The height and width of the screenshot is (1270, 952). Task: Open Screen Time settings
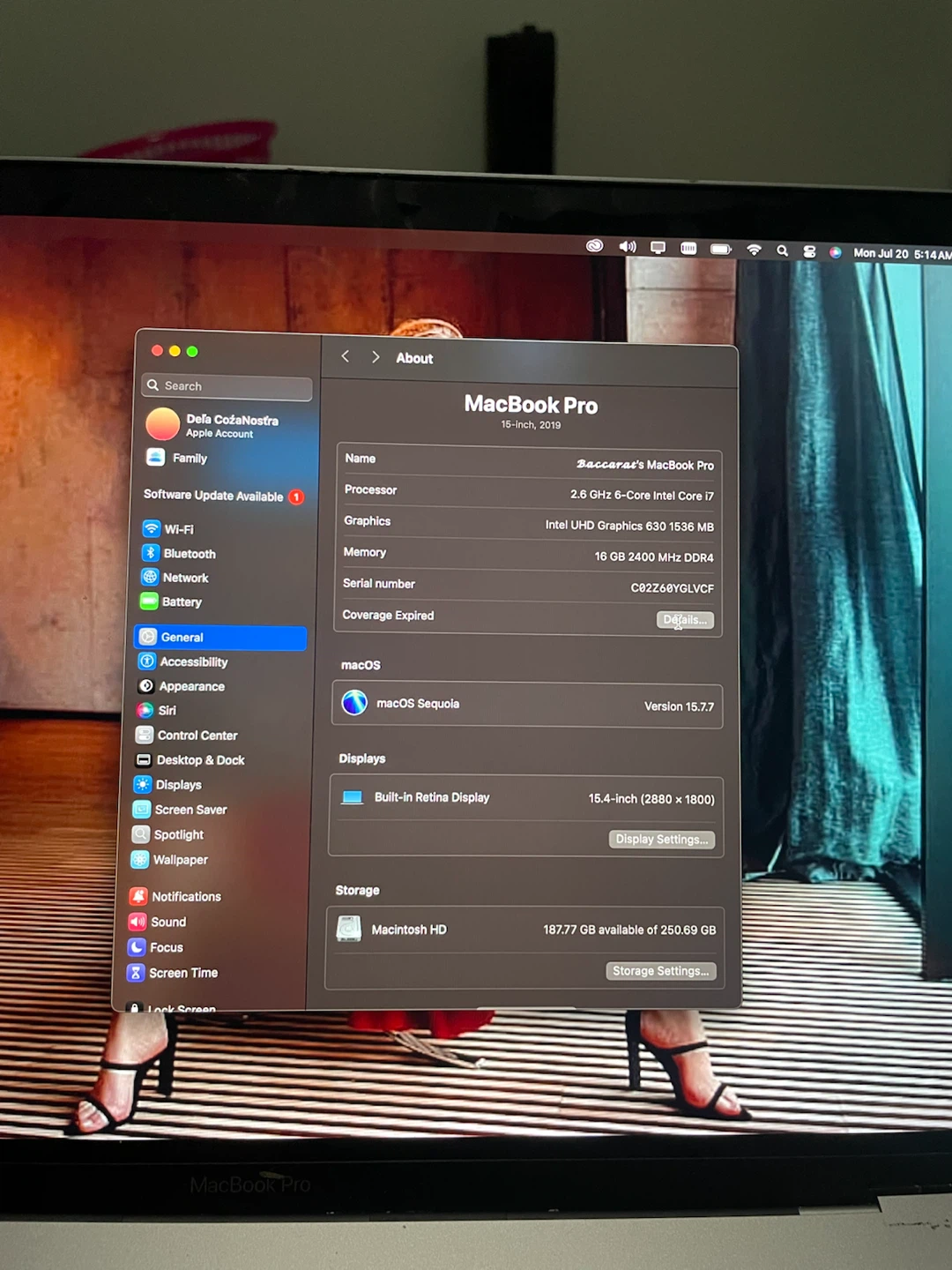(x=173, y=973)
